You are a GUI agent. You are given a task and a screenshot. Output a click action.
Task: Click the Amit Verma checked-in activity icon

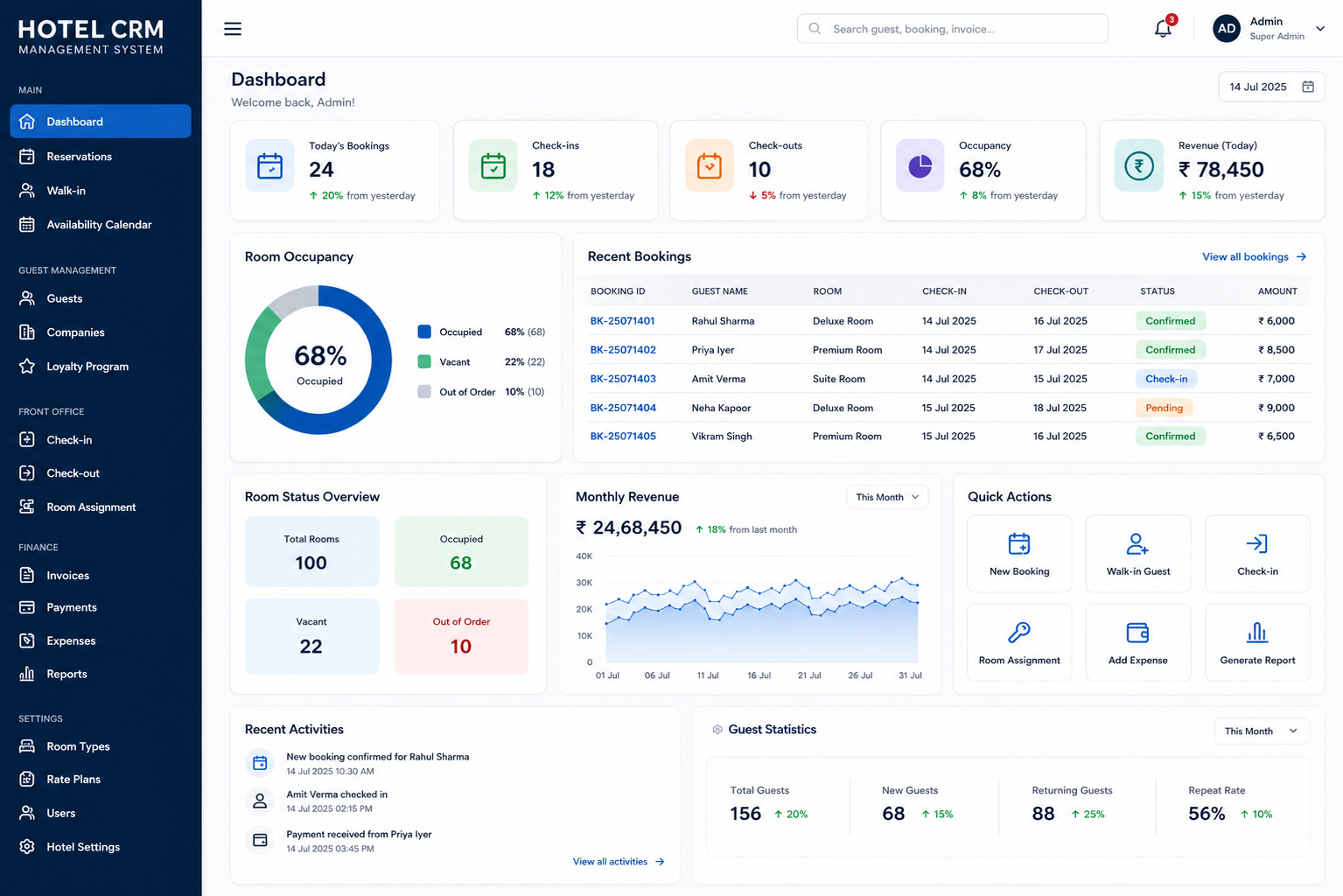[260, 801]
